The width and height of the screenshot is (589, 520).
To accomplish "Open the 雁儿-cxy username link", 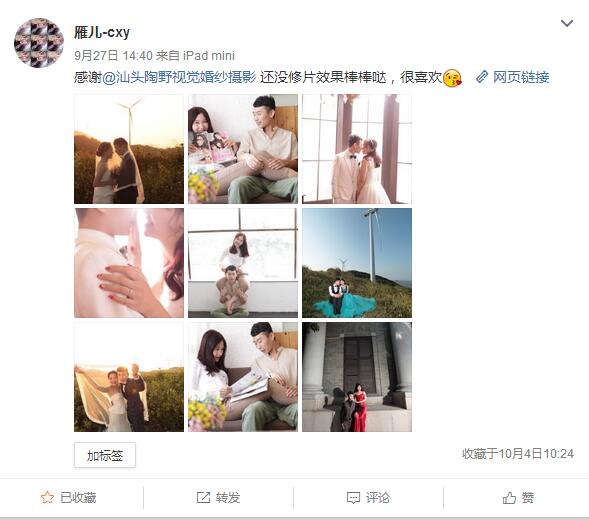I will [x=102, y=32].
